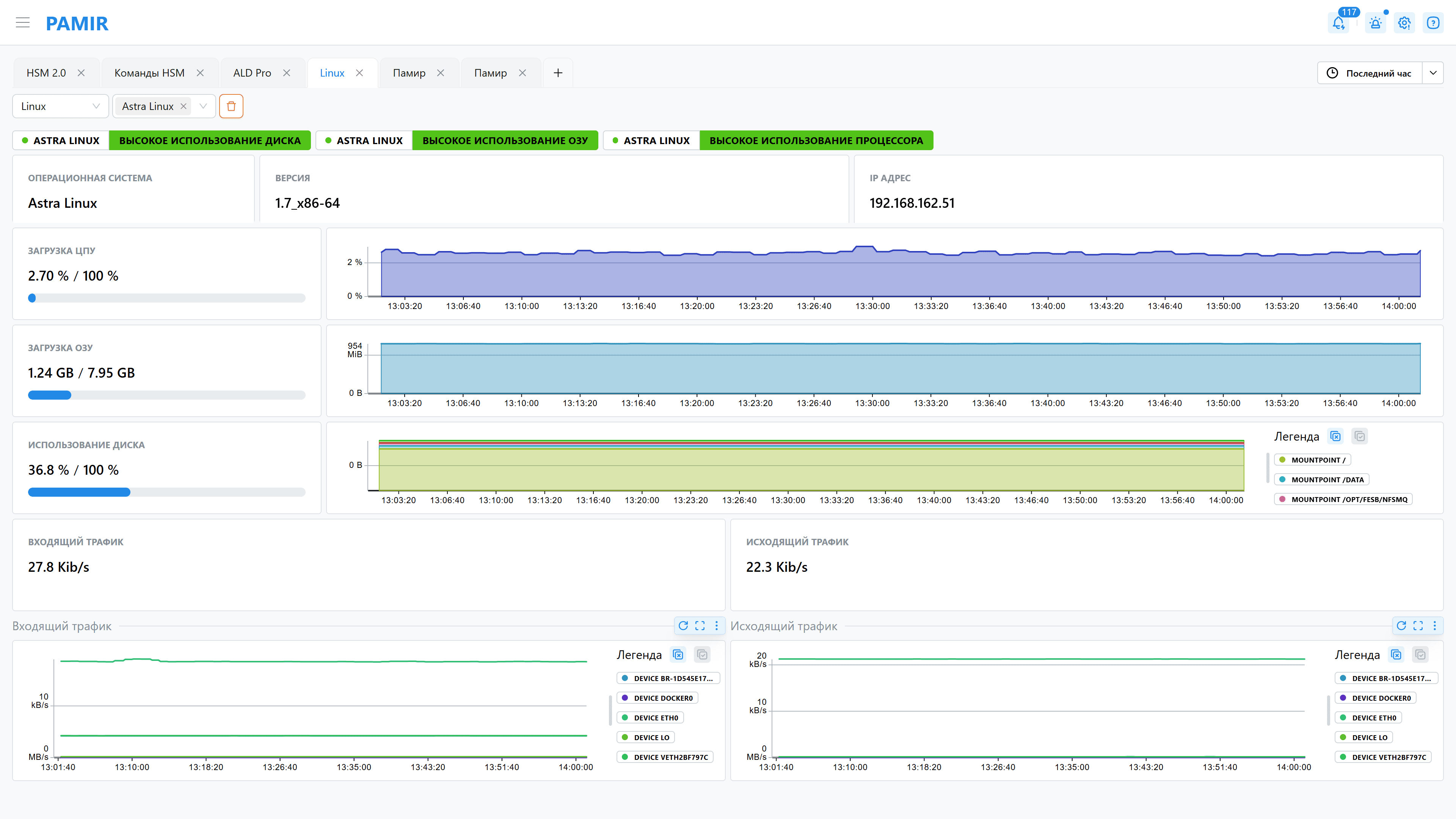
Task: Switch to the HSM 2.0 tab
Action: [46, 73]
